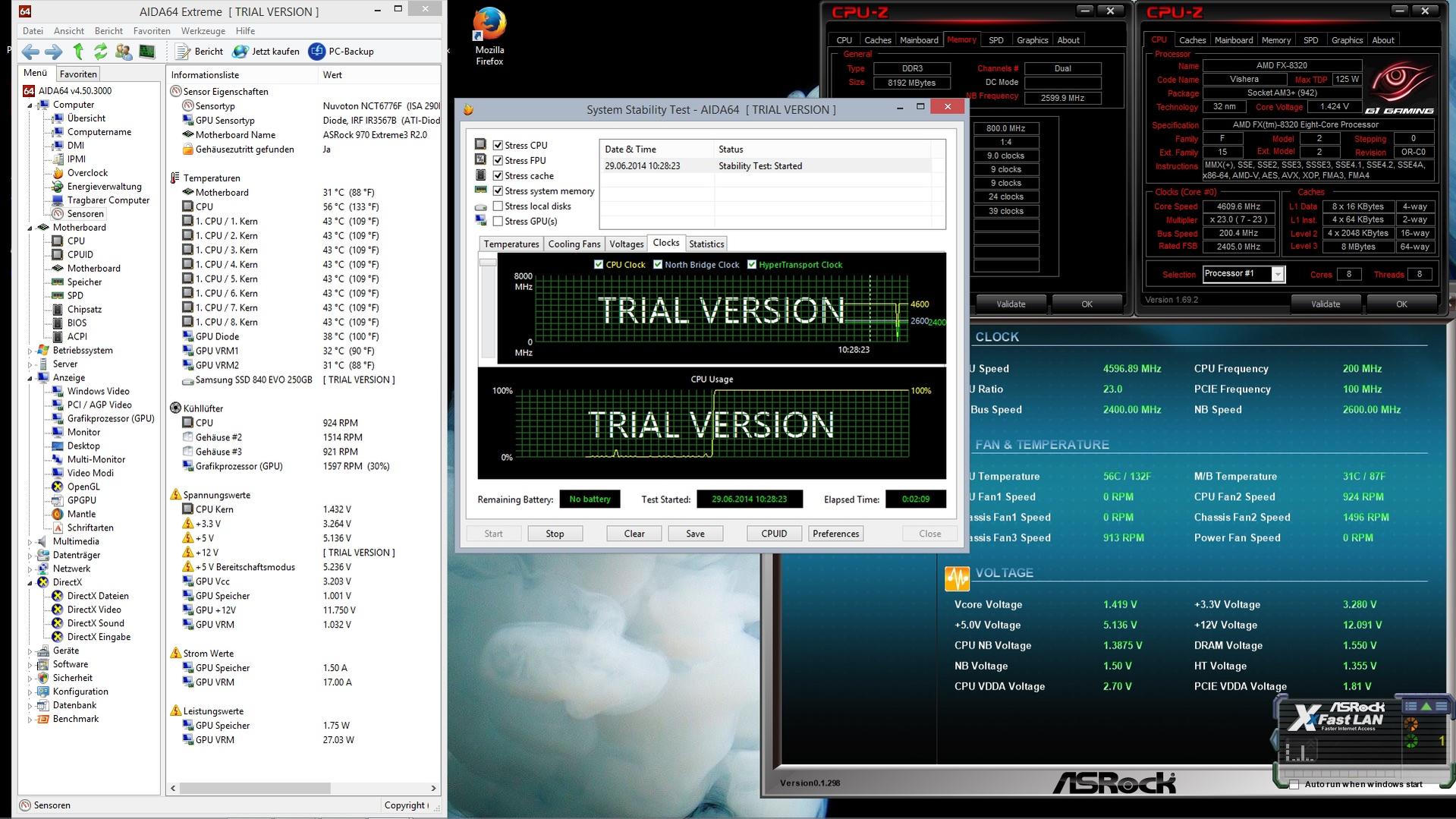The width and height of the screenshot is (1456, 819).
Task: Open the Werkzeuge menu
Action: coord(203,31)
